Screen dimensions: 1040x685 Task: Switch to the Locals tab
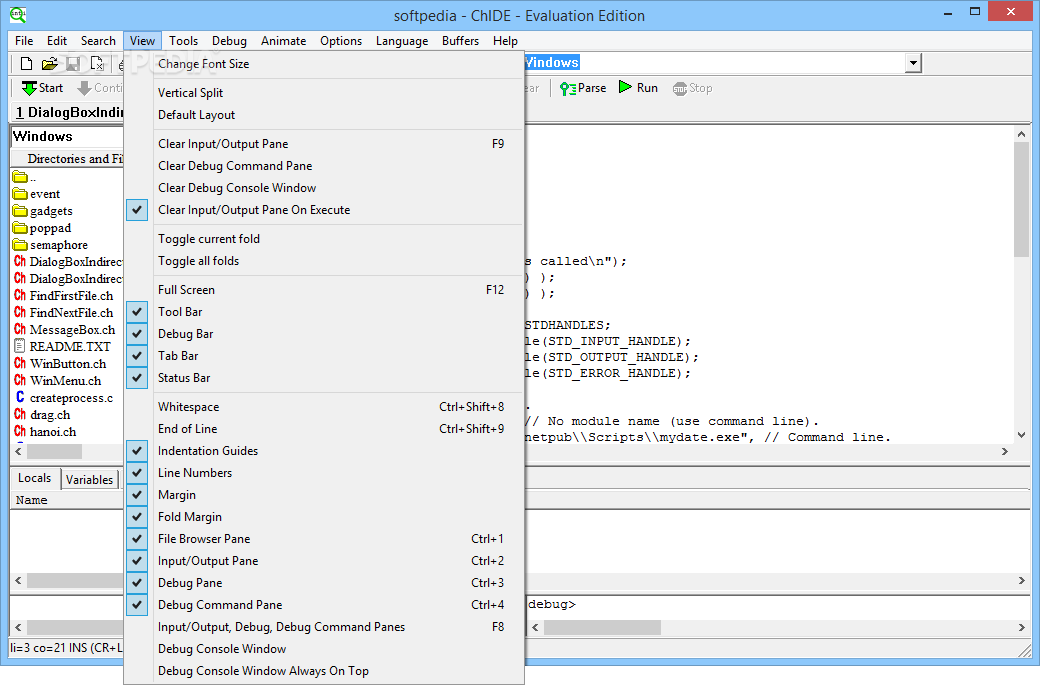click(34, 478)
